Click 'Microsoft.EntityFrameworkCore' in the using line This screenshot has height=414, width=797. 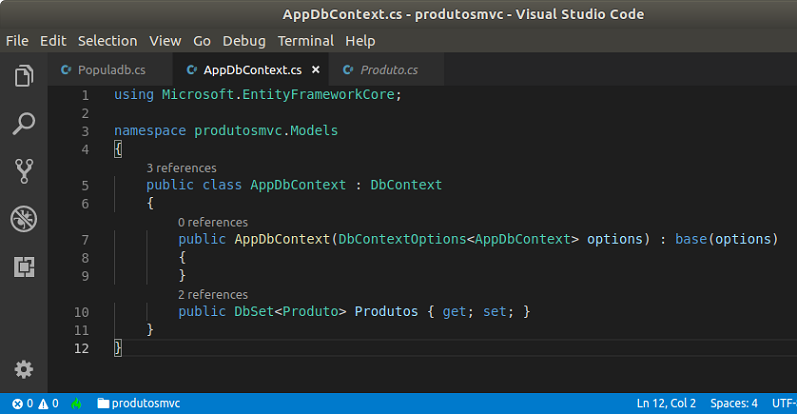278,95
